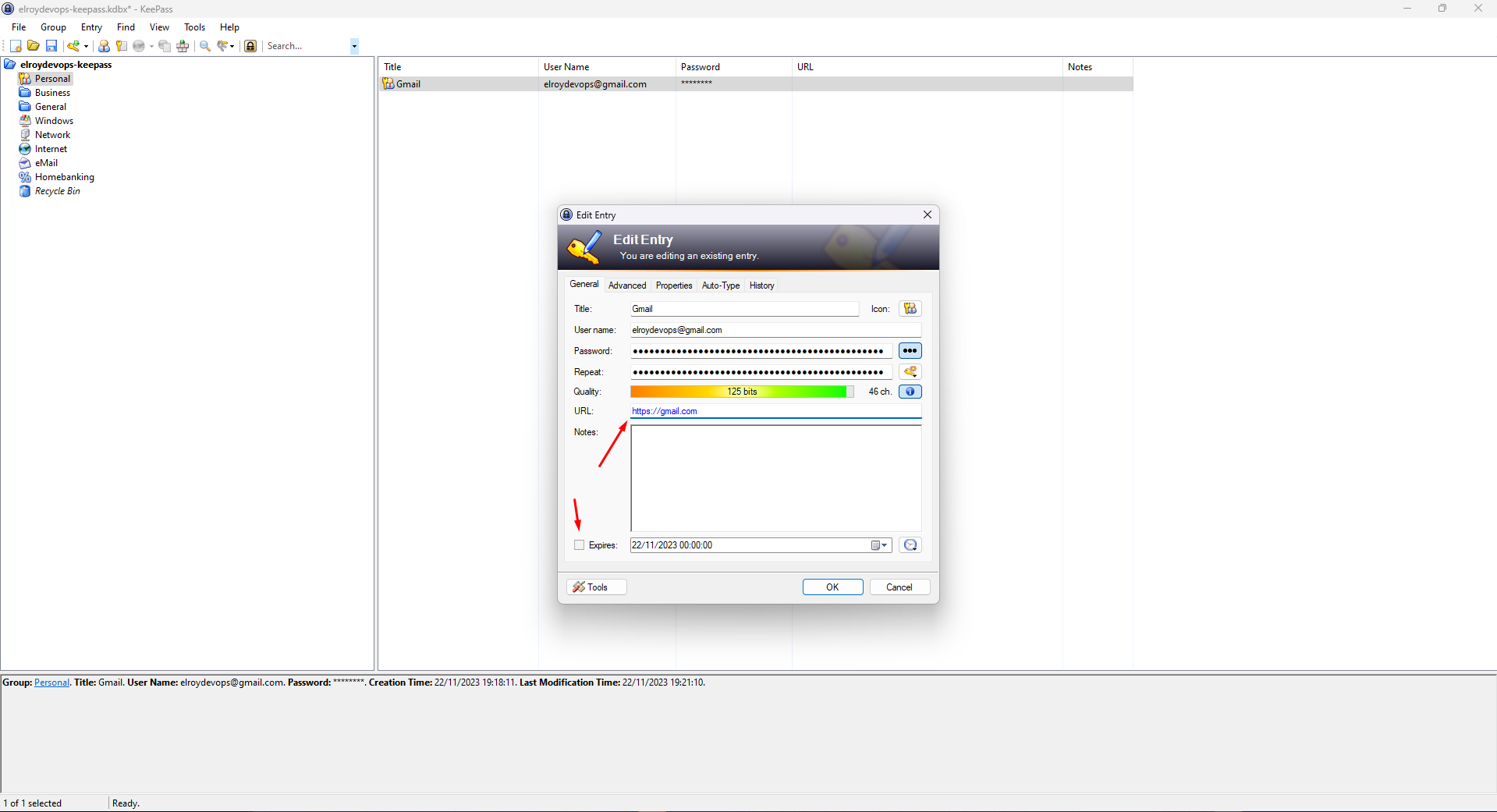Click the Personal group link in details

[x=51, y=683]
